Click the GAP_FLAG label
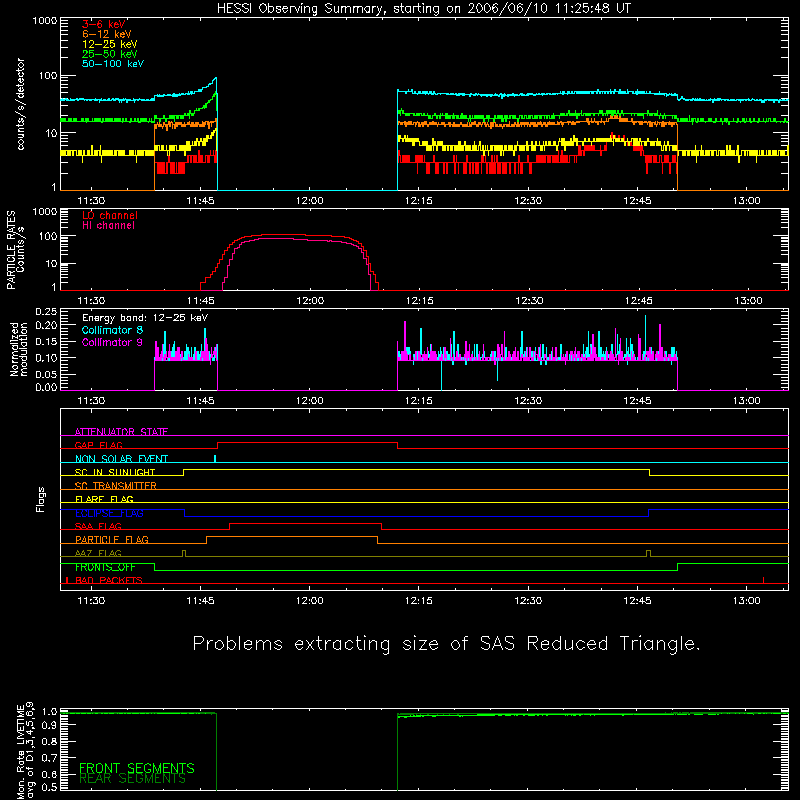 pyautogui.click(x=98, y=445)
